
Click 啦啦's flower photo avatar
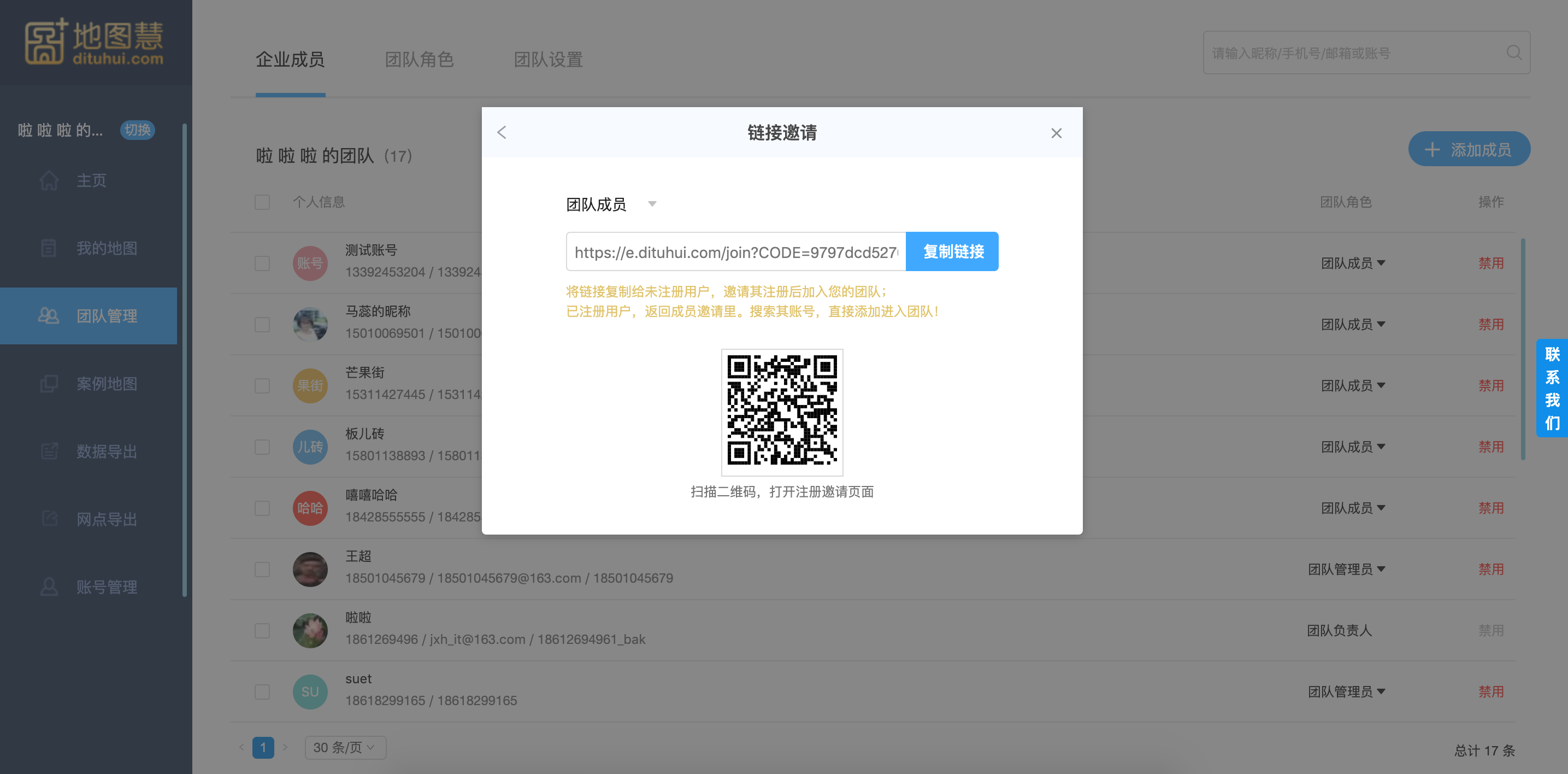pyautogui.click(x=310, y=630)
